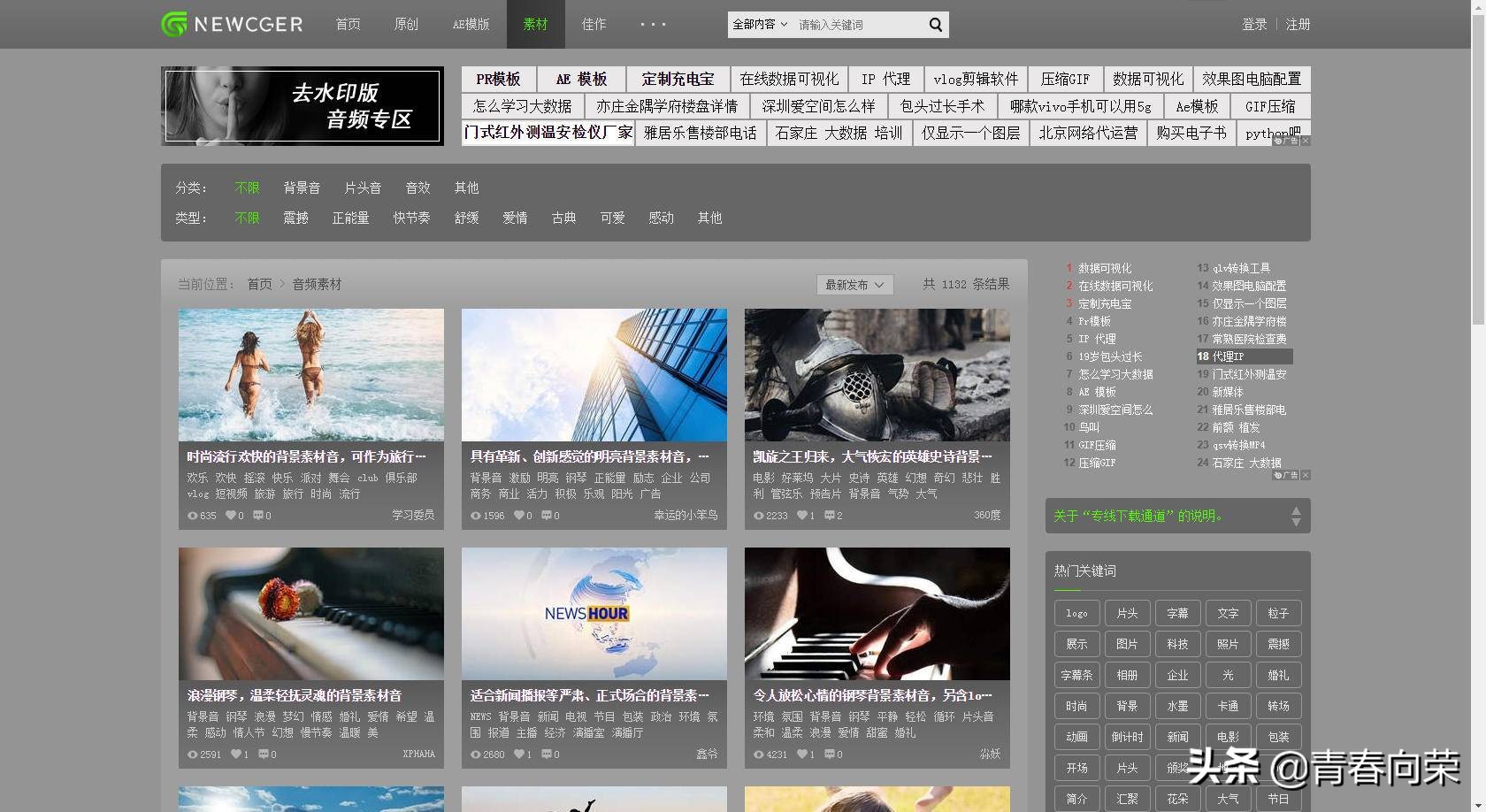The height and width of the screenshot is (812, 1486).
Task: Toggle the 古典 type filter
Action: (x=563, y=218)
